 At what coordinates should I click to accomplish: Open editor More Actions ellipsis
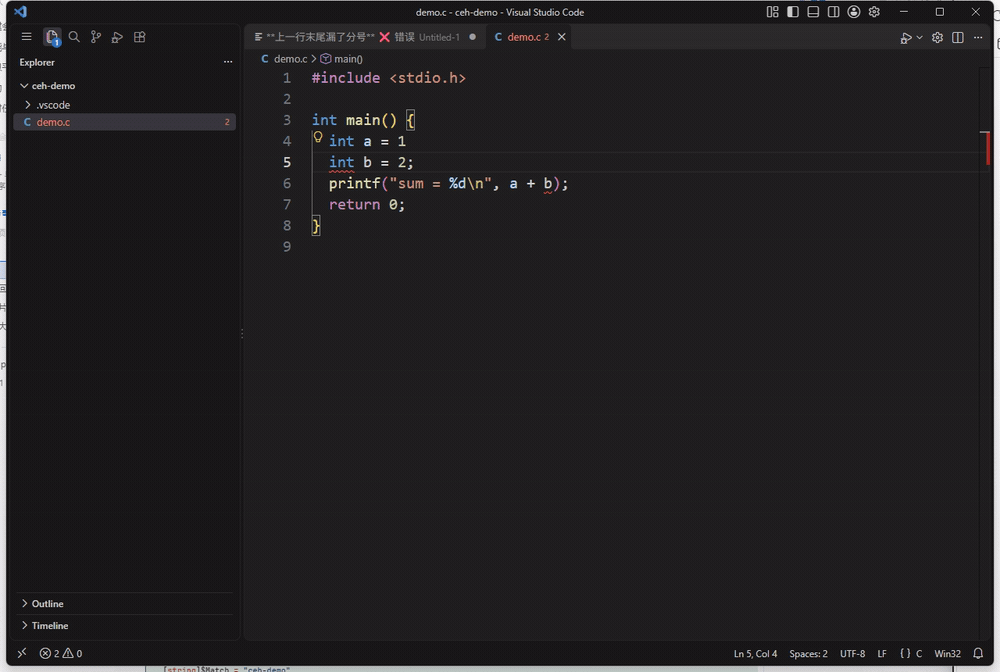click(x=978, y=38)
